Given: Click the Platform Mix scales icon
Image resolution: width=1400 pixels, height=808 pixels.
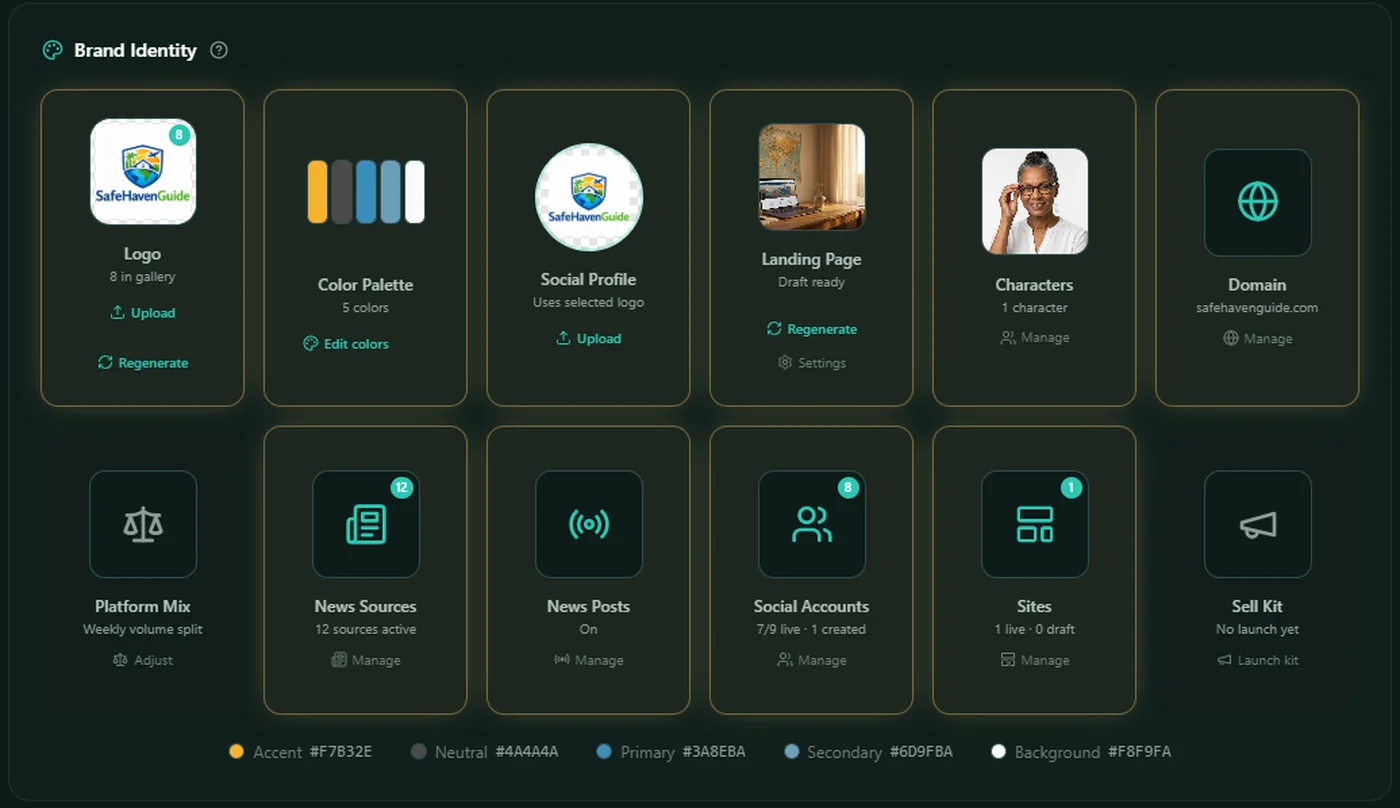Looking at the screenshot, I should coord(143,524).
